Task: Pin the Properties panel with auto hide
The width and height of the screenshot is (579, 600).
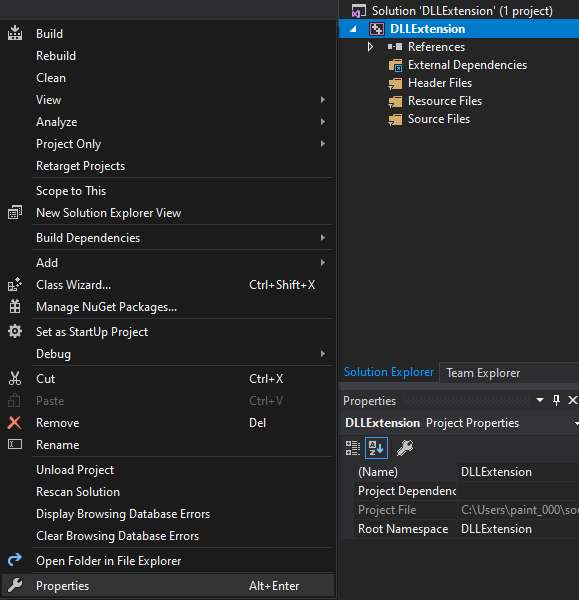Action: point(556,400)
